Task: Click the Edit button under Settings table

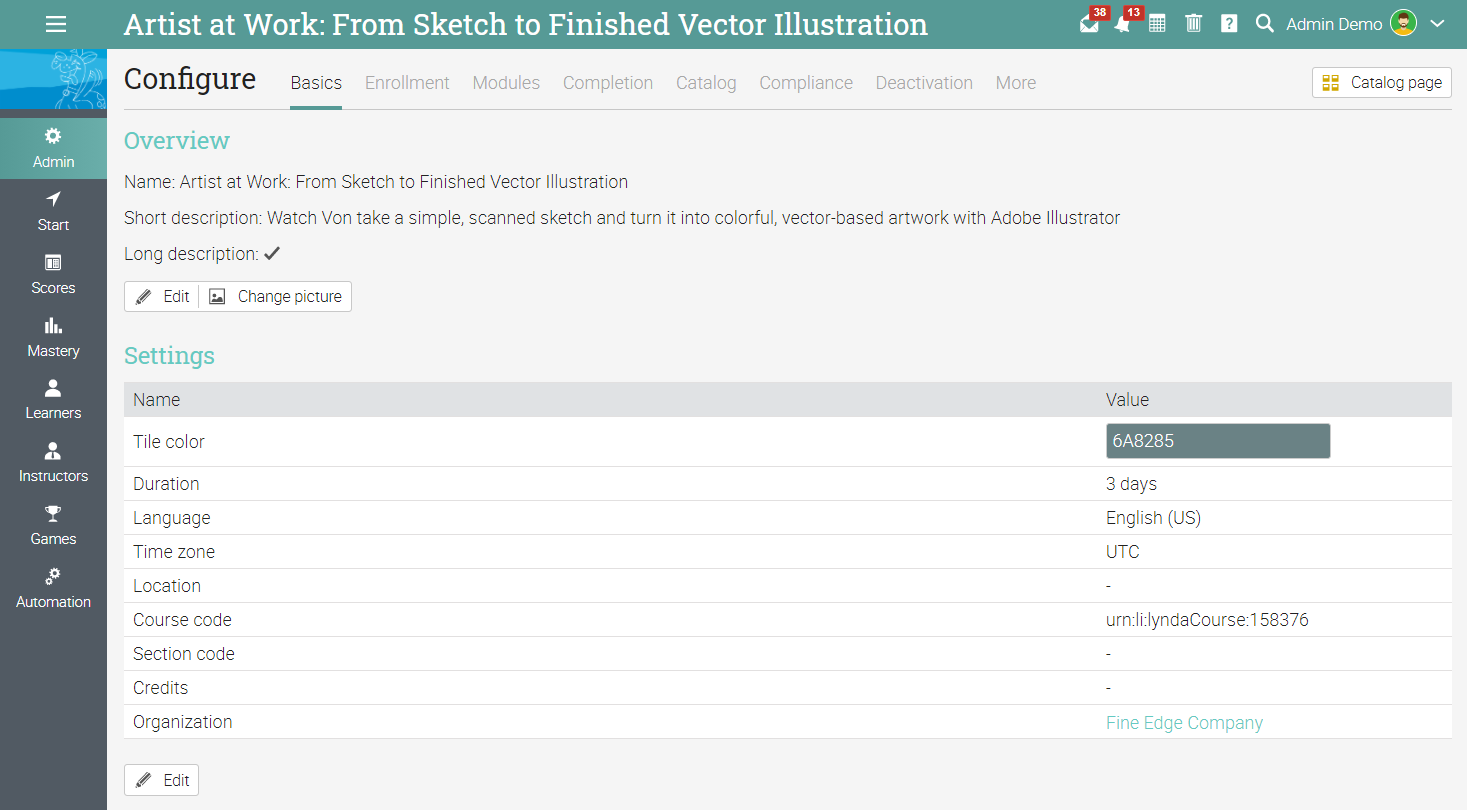Action: coord(161,780)
